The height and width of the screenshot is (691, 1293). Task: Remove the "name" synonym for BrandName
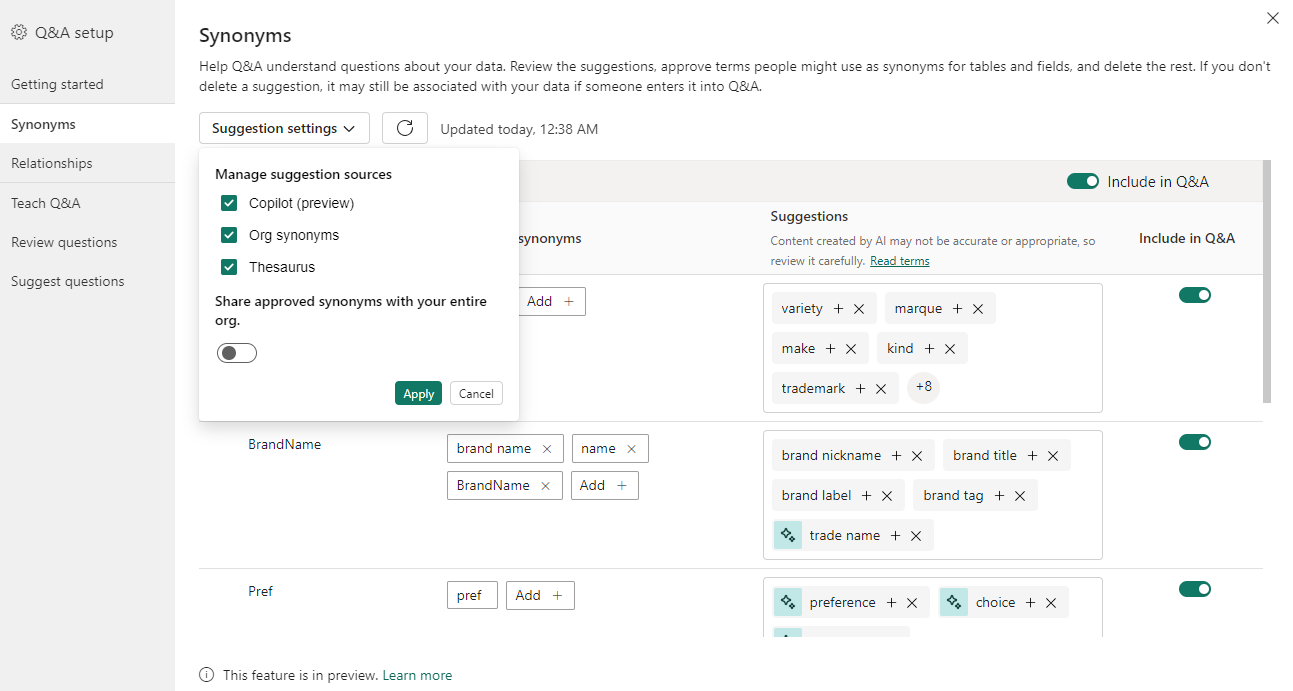pyautogui.click(x=632, y=448)
